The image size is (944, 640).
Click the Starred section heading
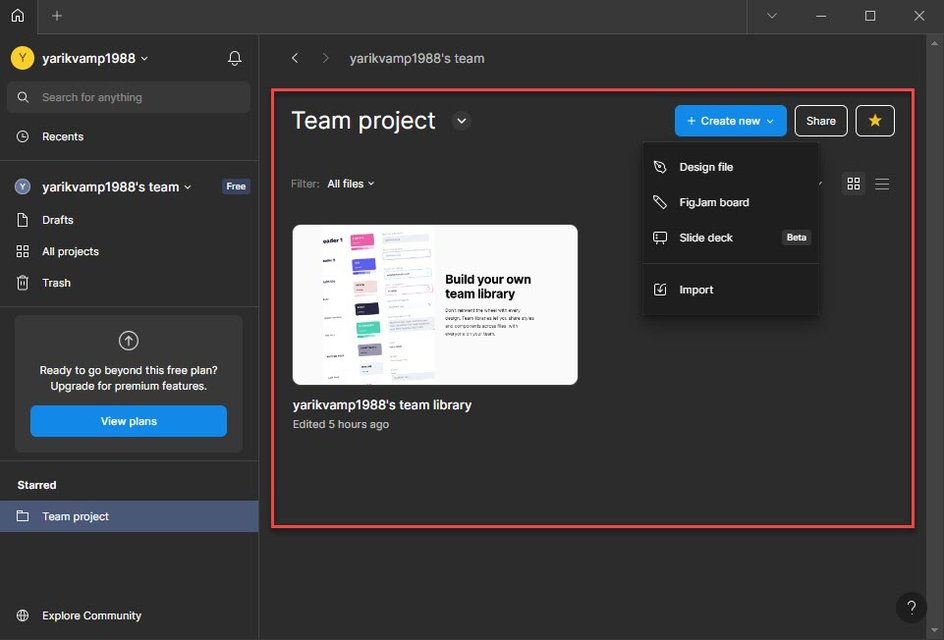coord(37,485)
